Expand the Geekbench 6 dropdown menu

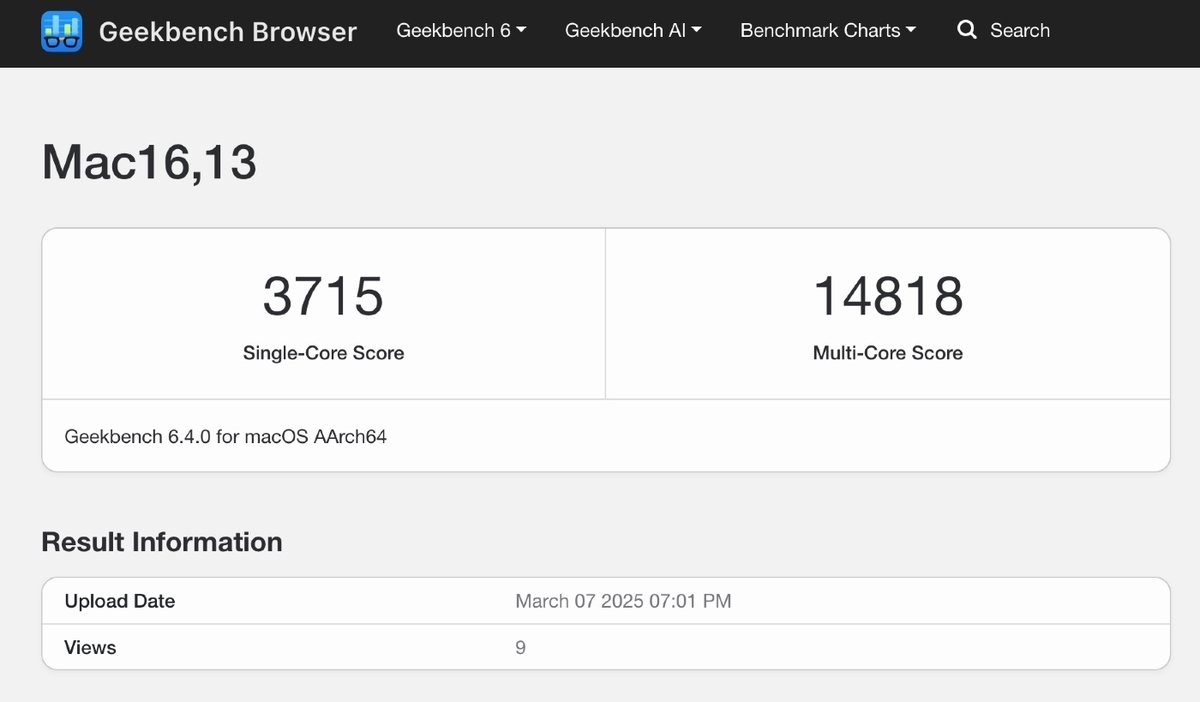click(x=461, y=30)
